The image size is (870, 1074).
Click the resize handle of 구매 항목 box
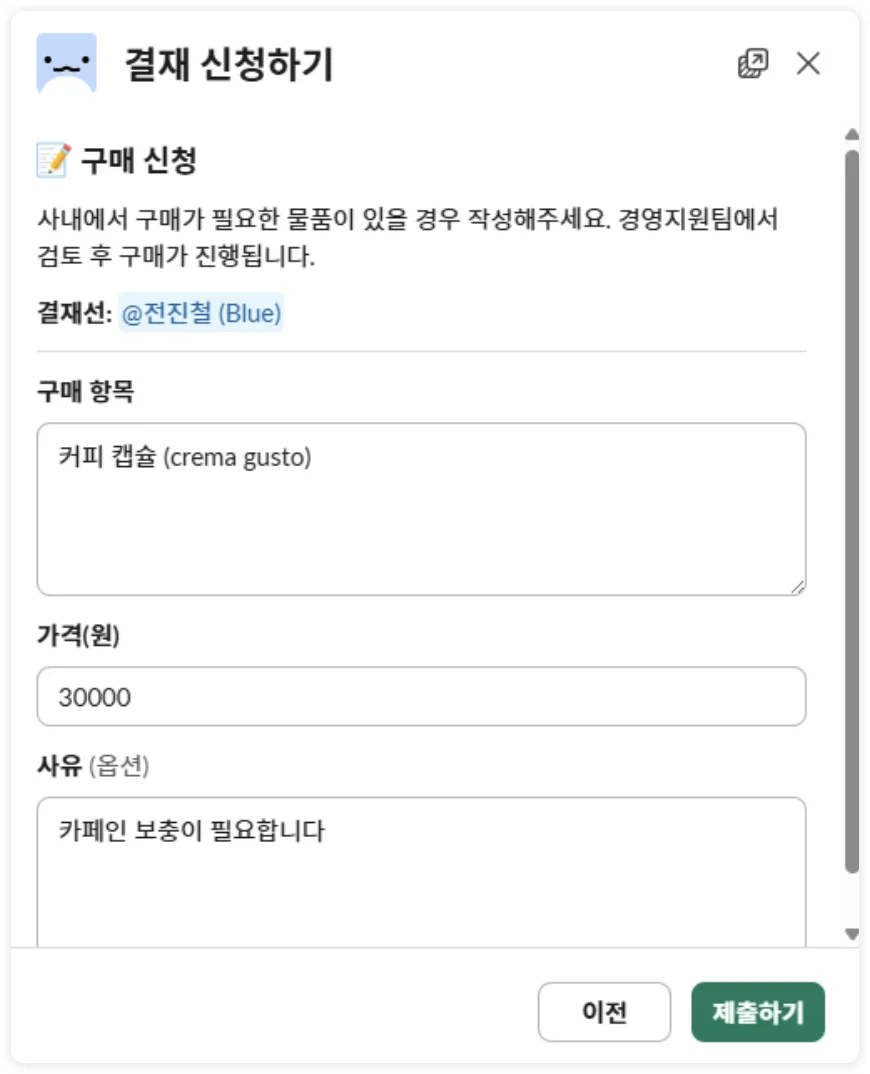797,587
